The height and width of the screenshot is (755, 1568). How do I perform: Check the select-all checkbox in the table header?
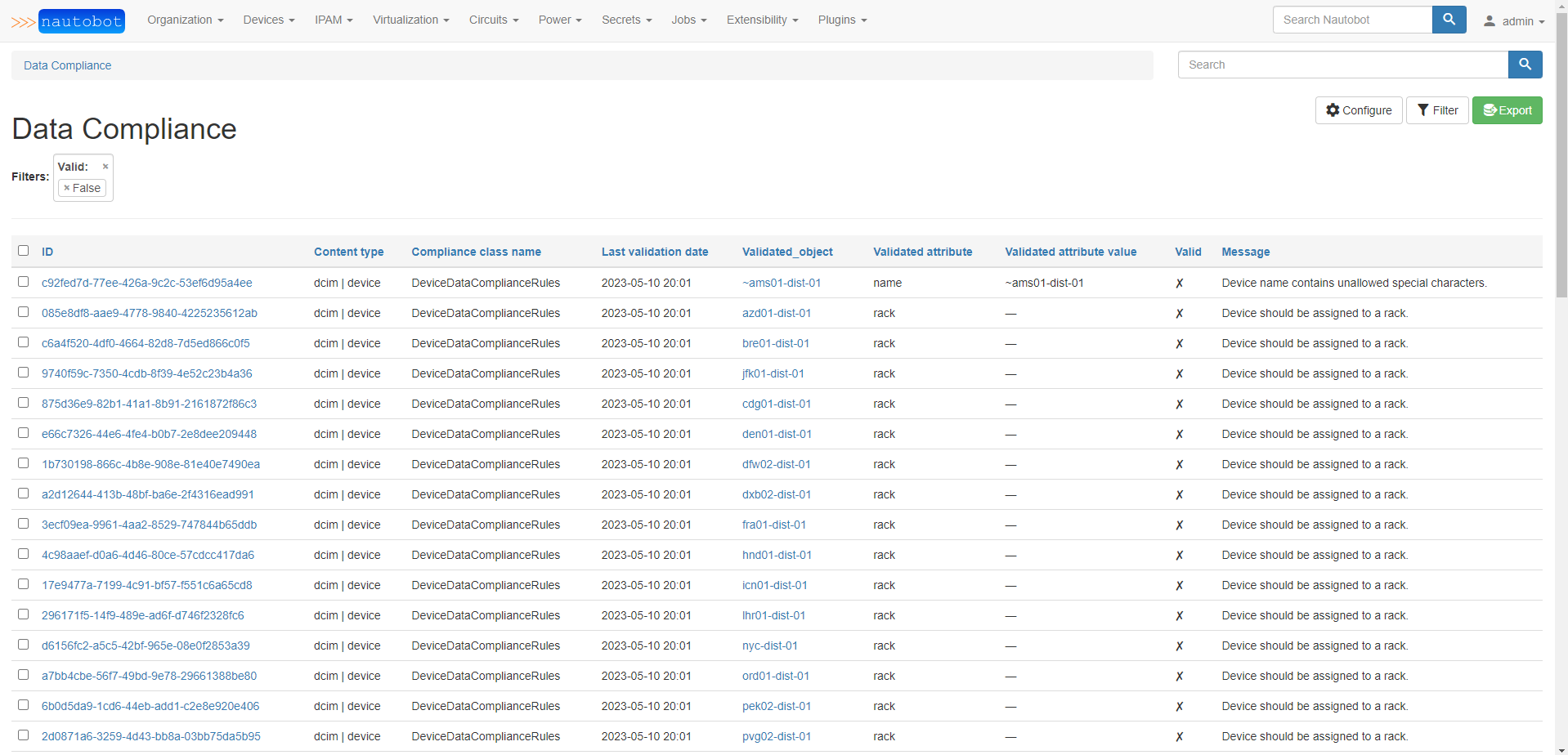[23, 250]
